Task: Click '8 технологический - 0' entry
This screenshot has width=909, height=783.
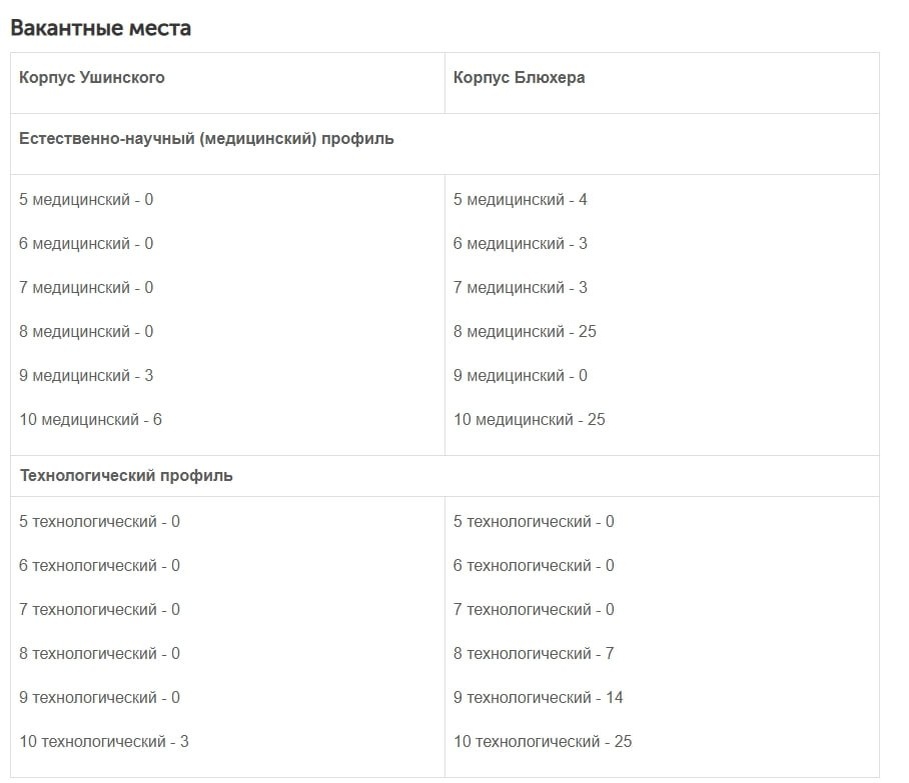Action: click(x=99, y=654)
